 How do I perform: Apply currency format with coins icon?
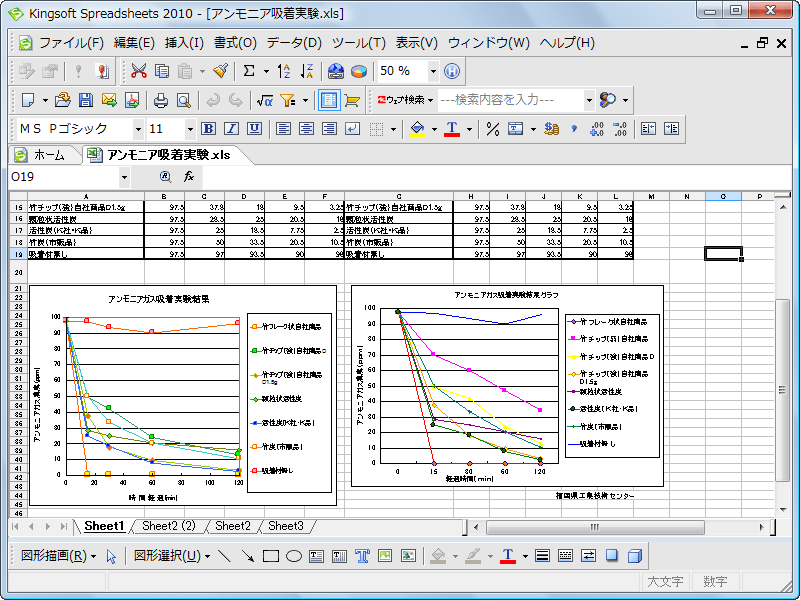[x=551, y=129]
